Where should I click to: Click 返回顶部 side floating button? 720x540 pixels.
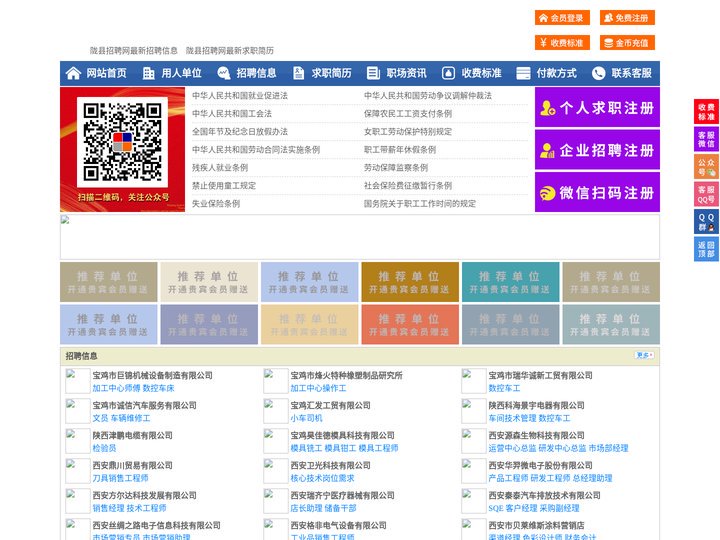(706, 249)
